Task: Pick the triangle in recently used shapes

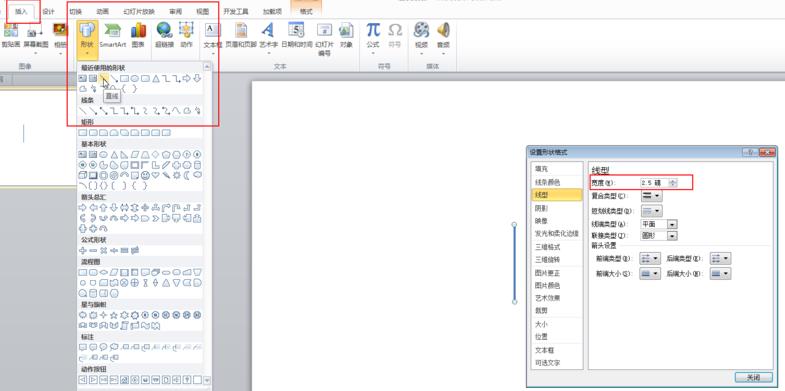Action: [x=156, y=78]
